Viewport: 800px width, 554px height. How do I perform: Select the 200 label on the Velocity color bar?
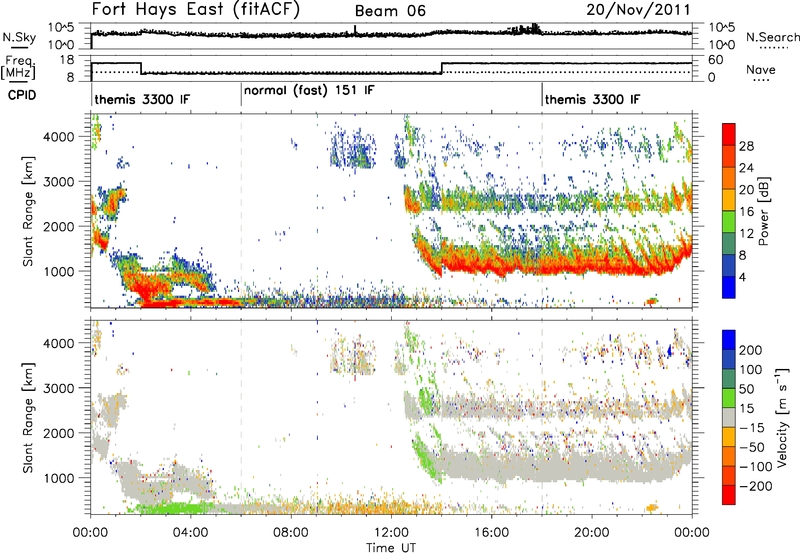(751, 350)
